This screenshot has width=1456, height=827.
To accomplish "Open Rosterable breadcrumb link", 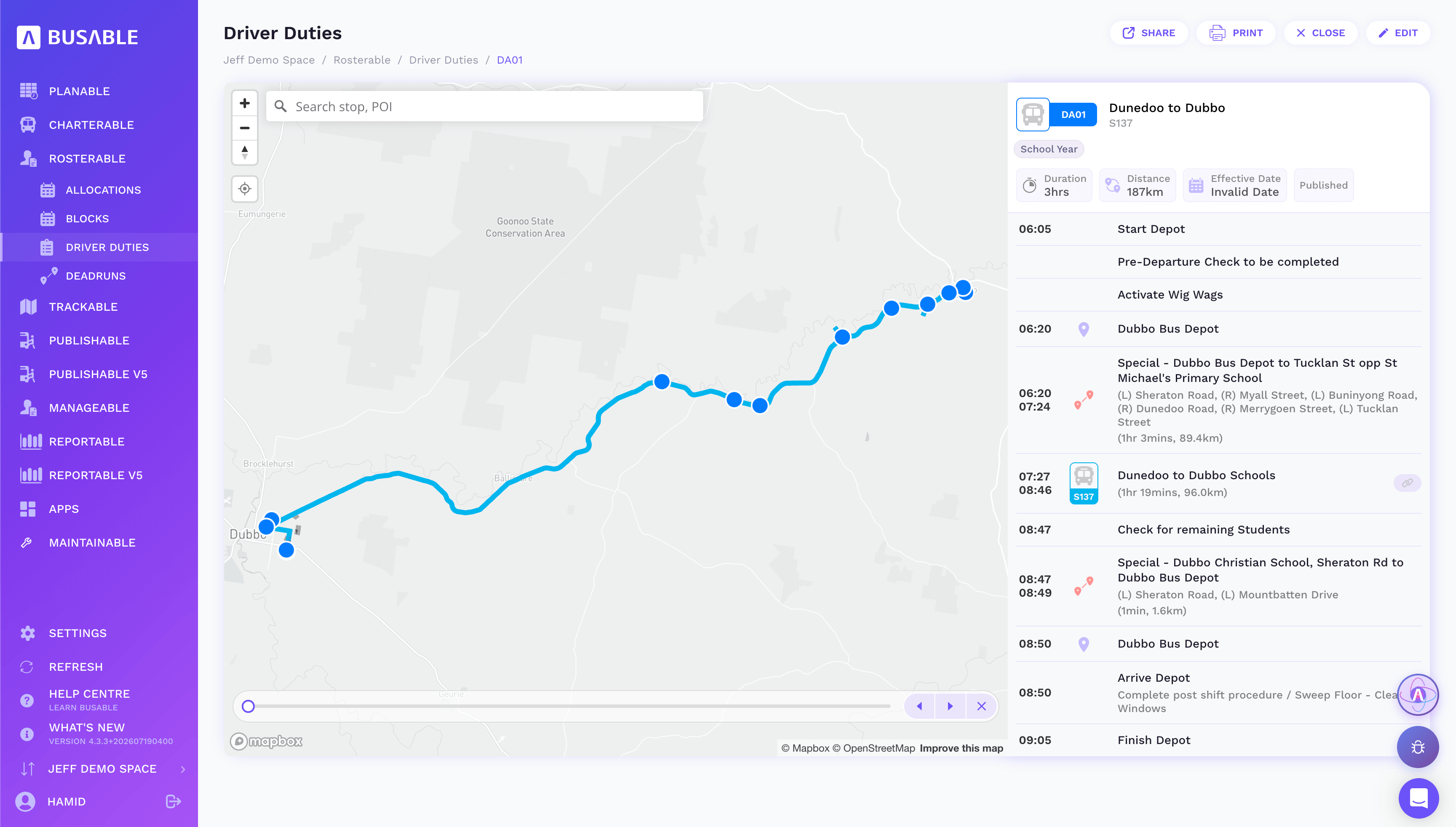I will coord(361,60).
